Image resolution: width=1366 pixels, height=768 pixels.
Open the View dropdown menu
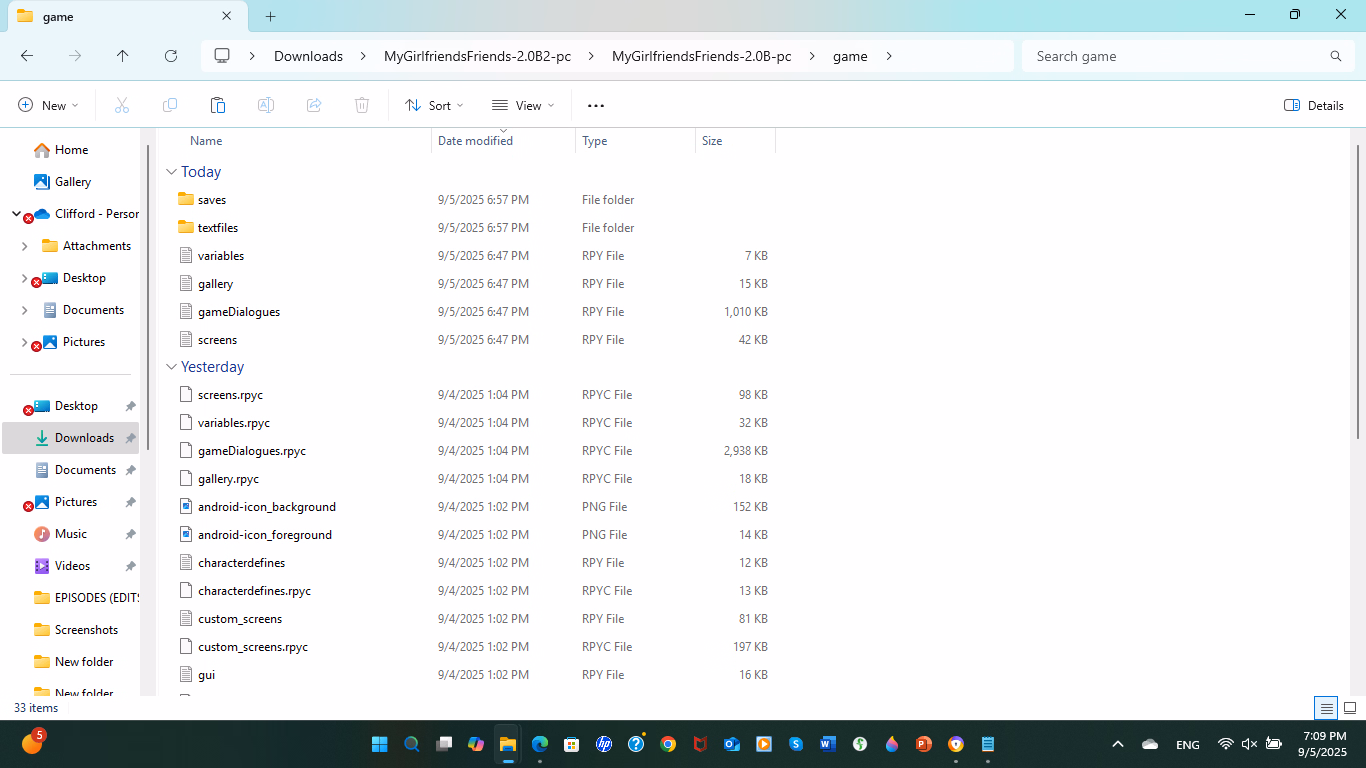pyautogui.click(x=520, y=105)
